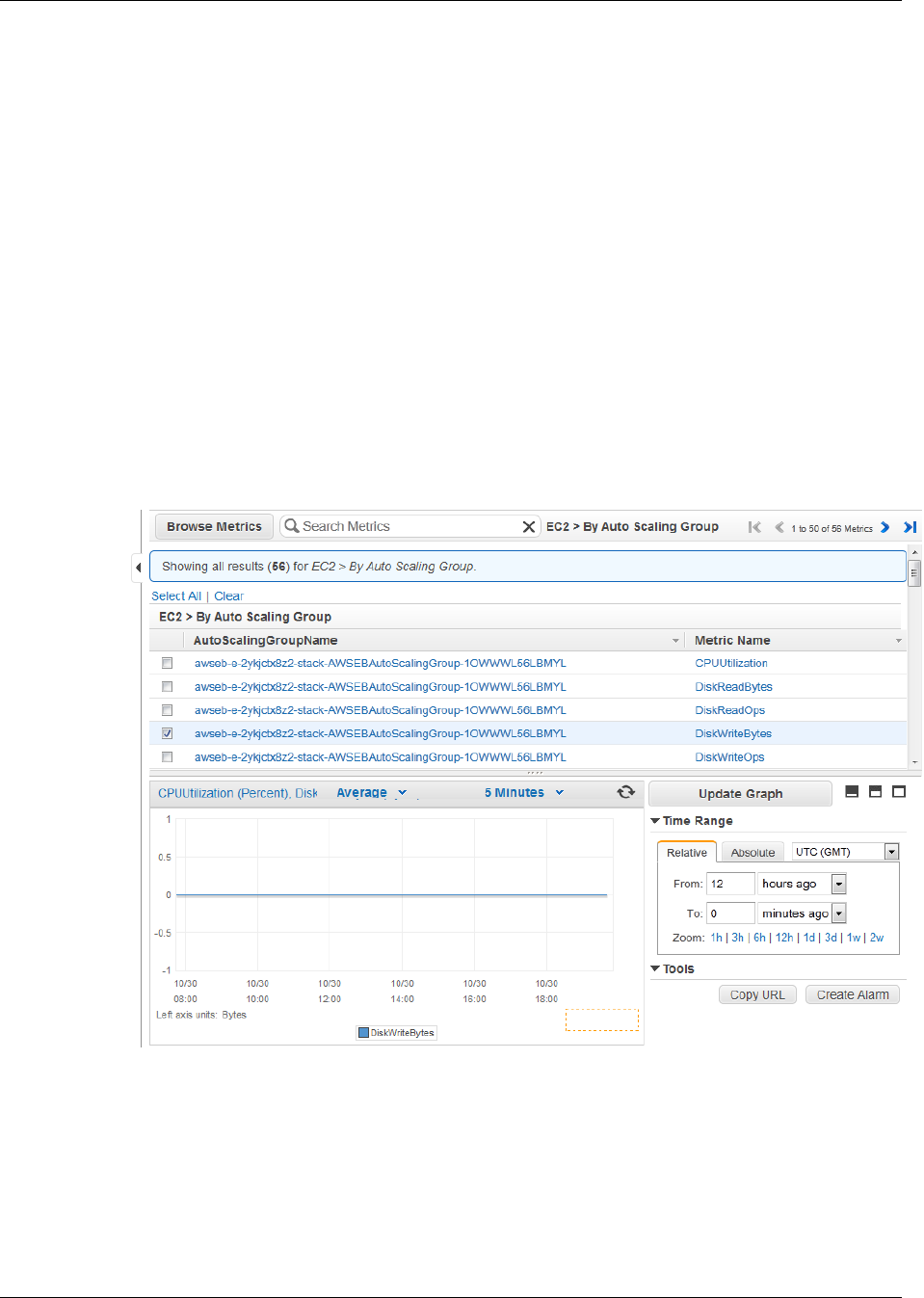Switch to the Absolute time tab
The height and width of the screenshot is (1298, 924).
click(x=752, y=853)
